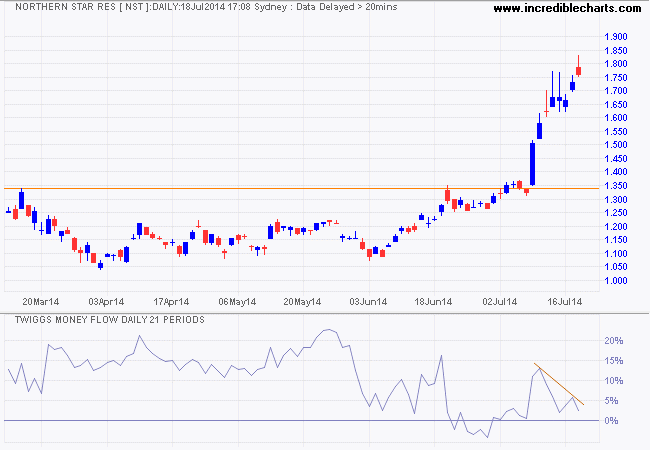Click the Twiggs Money Flow indicator label

click(110, 320)
